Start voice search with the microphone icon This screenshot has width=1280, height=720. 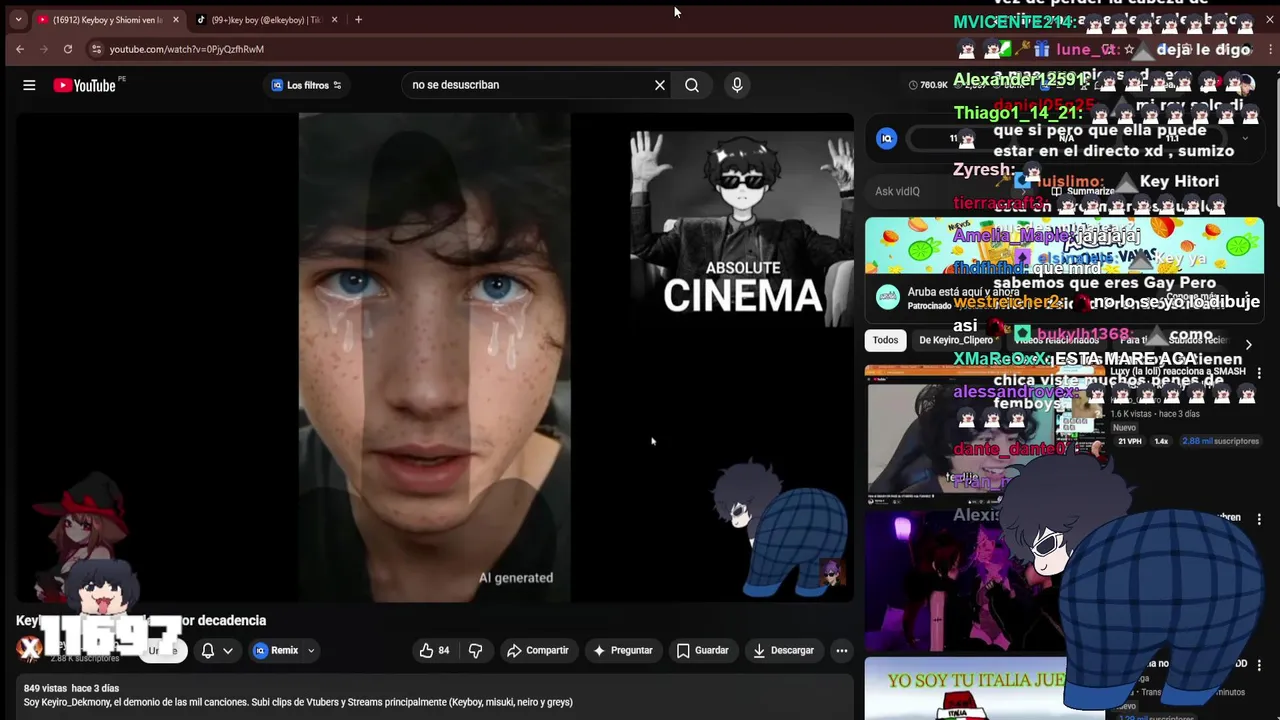click(x=737, y=85)
